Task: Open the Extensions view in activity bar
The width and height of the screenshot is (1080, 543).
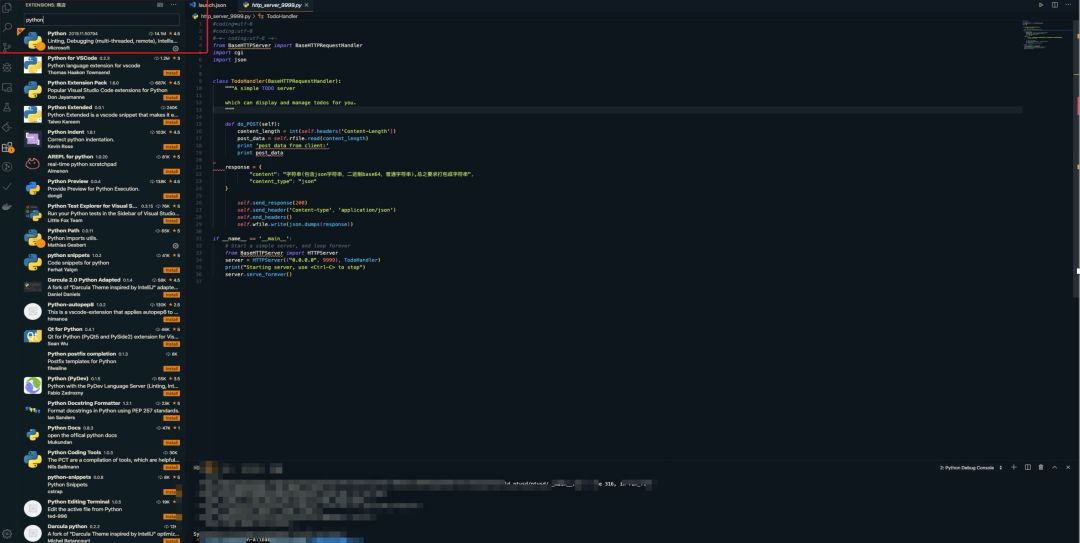Action: pyautogui.click(x=8, y=147)
